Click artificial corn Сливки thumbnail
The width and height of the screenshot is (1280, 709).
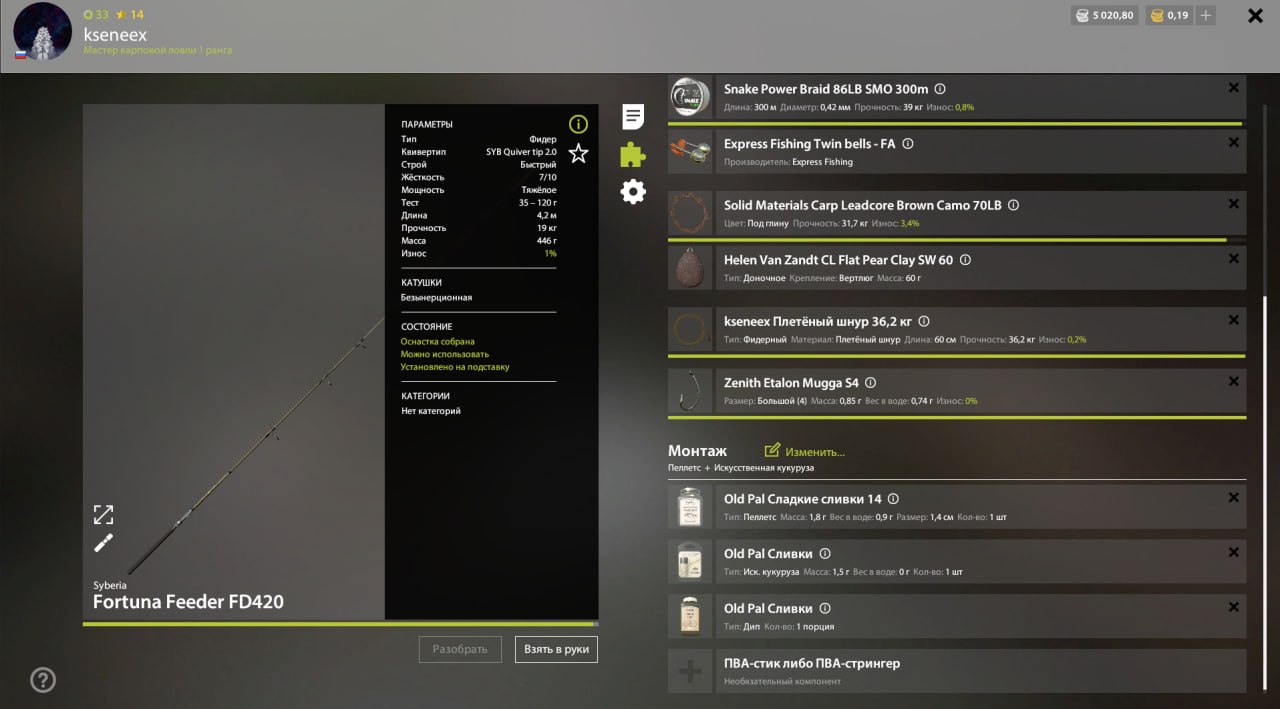(690, 561)
